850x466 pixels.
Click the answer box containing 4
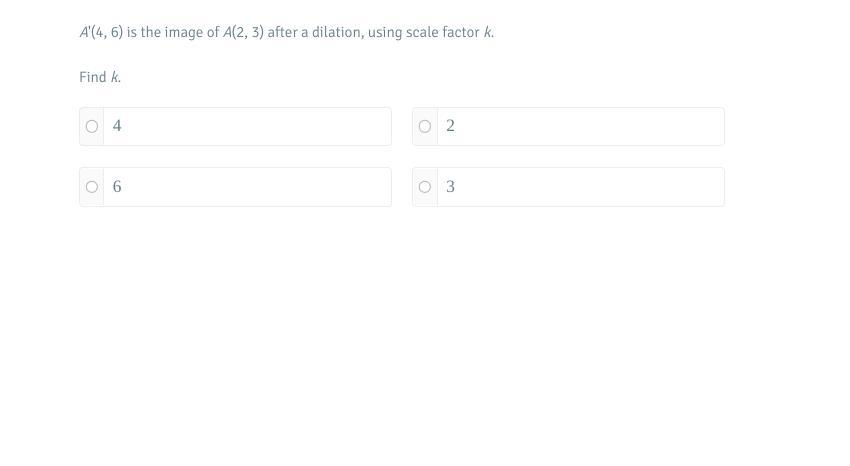tap(235, 126)
